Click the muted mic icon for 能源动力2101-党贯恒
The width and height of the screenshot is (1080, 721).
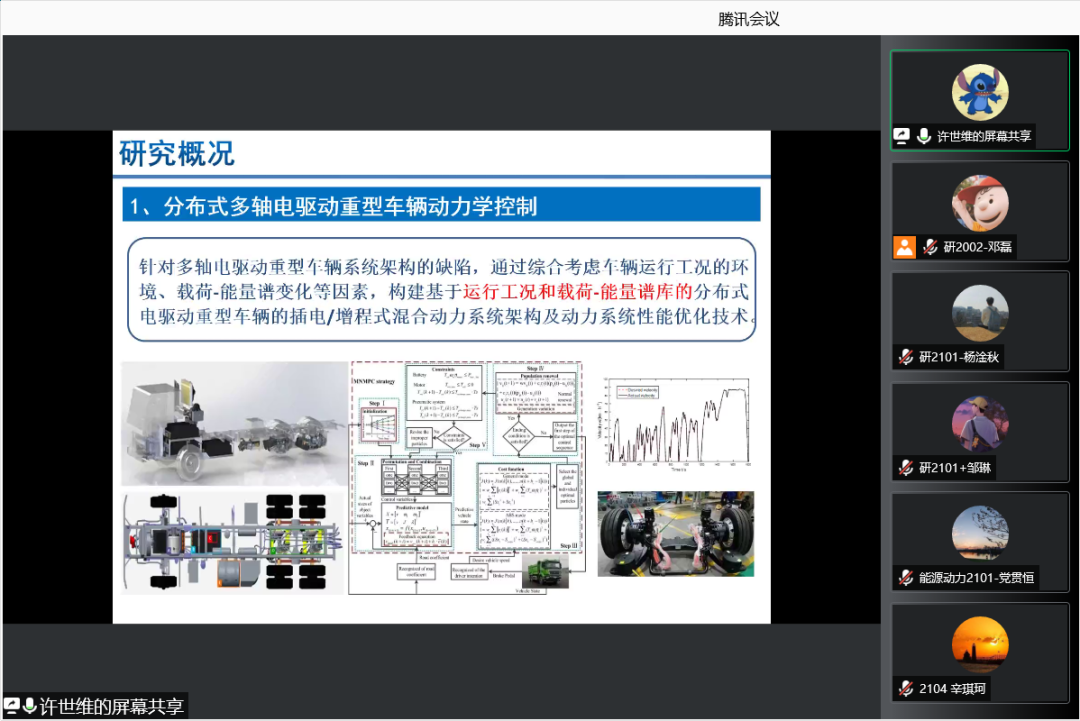905,578
